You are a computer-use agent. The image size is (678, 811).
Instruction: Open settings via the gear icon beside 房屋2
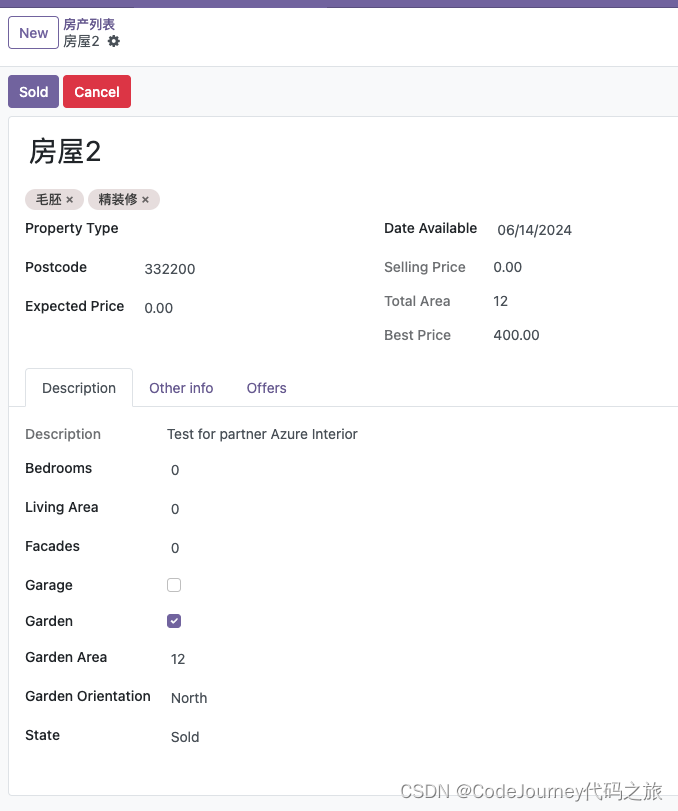[x=113, y=42]
